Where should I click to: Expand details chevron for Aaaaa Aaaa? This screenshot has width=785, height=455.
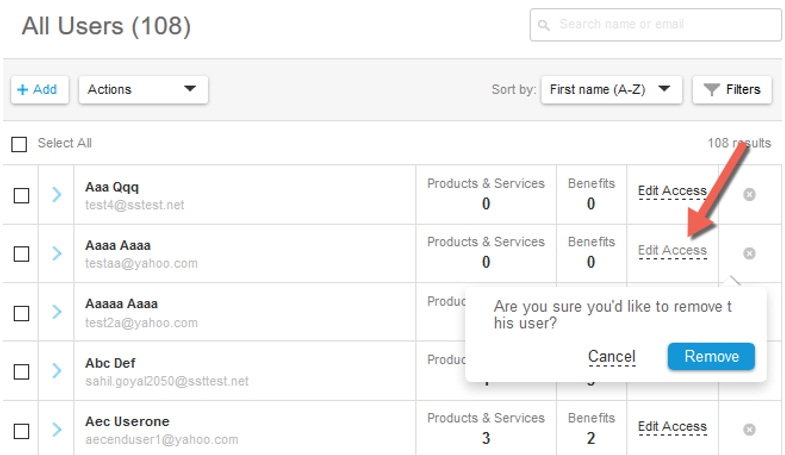(57, 312)
